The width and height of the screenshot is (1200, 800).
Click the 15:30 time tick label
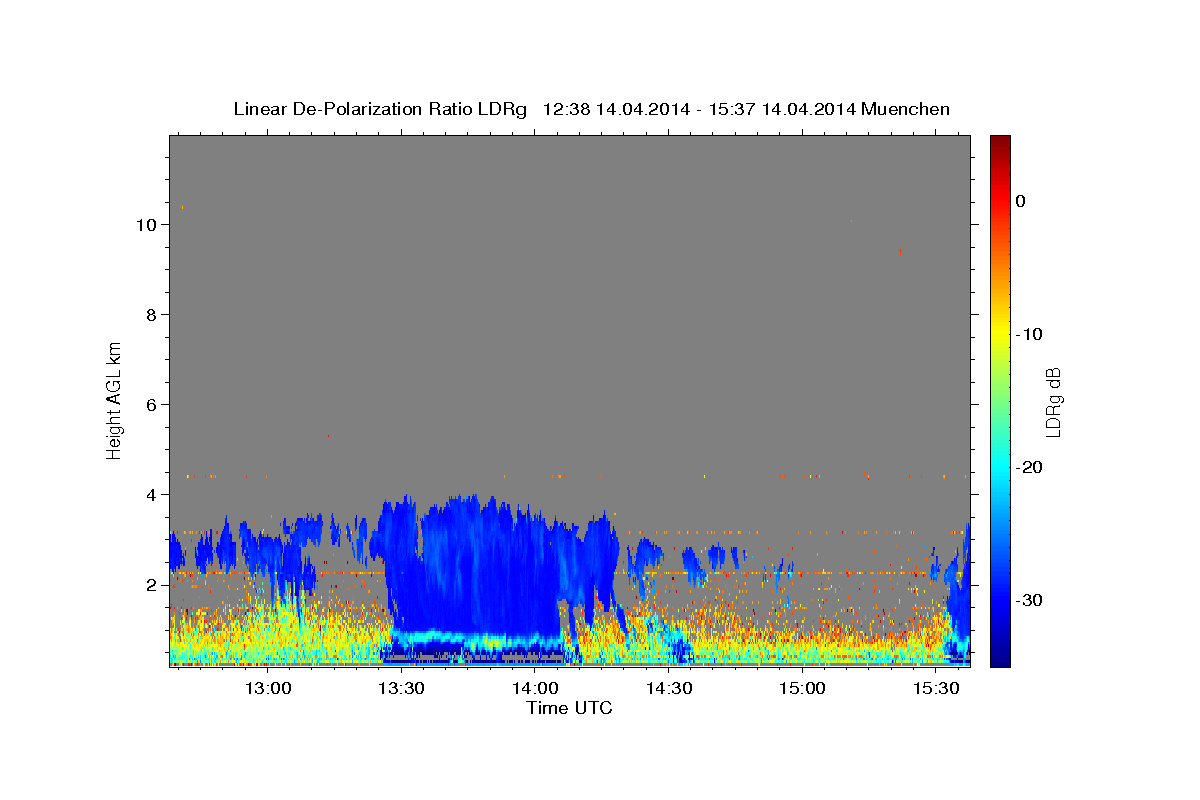[x=936, y=689]
